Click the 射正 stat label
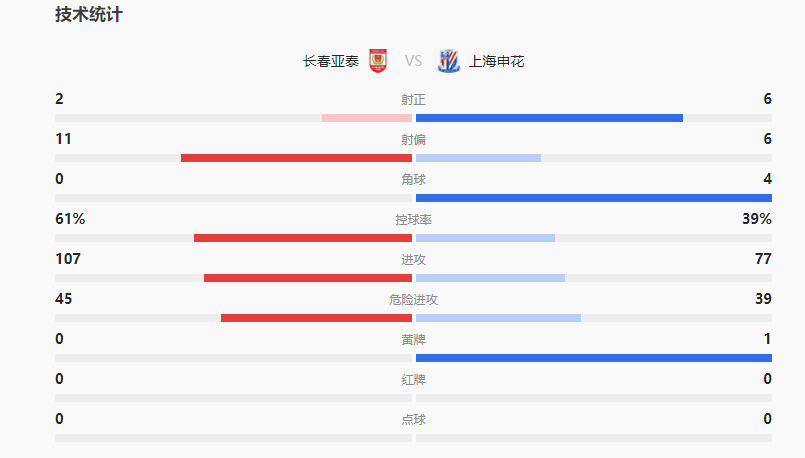Image resolution: width=805 pixels, height=458 pixels. (x=413, y=100)
